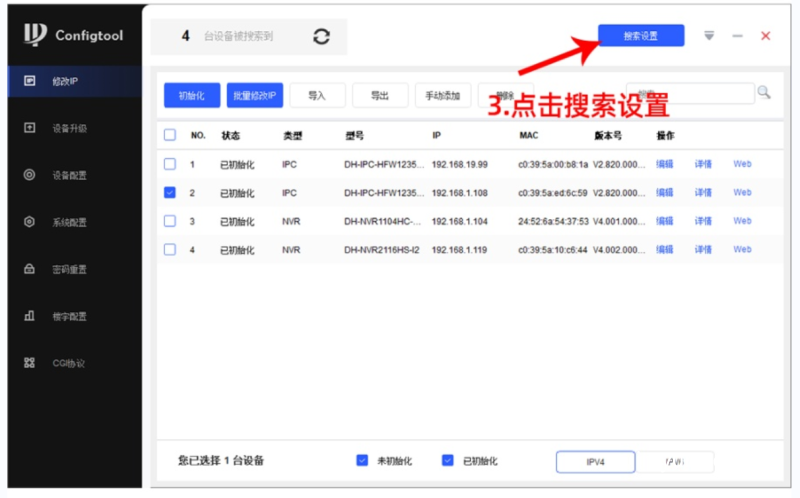Open the 设备升级 menu item
This screenshot has height=498, width=800.
(x=75, y=128)
